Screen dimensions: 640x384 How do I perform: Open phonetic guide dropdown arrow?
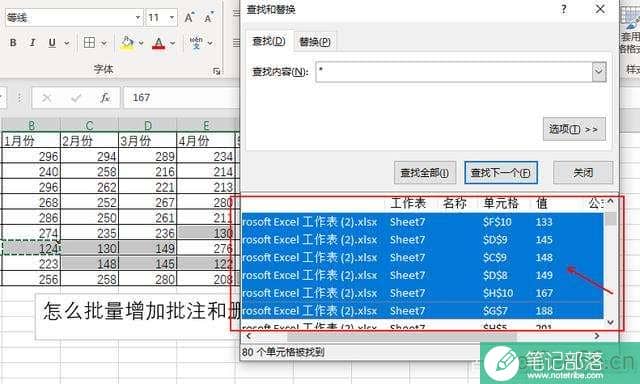pos(210,43)
